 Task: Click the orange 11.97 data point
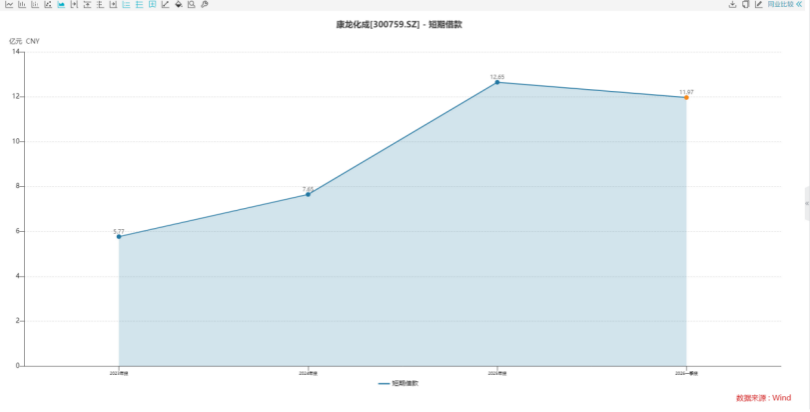[x=686, y=98]
